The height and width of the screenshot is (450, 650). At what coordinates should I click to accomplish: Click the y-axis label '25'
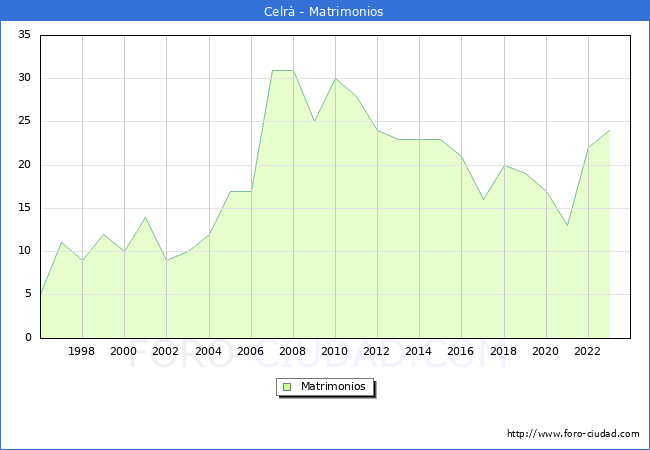[24, 121]
